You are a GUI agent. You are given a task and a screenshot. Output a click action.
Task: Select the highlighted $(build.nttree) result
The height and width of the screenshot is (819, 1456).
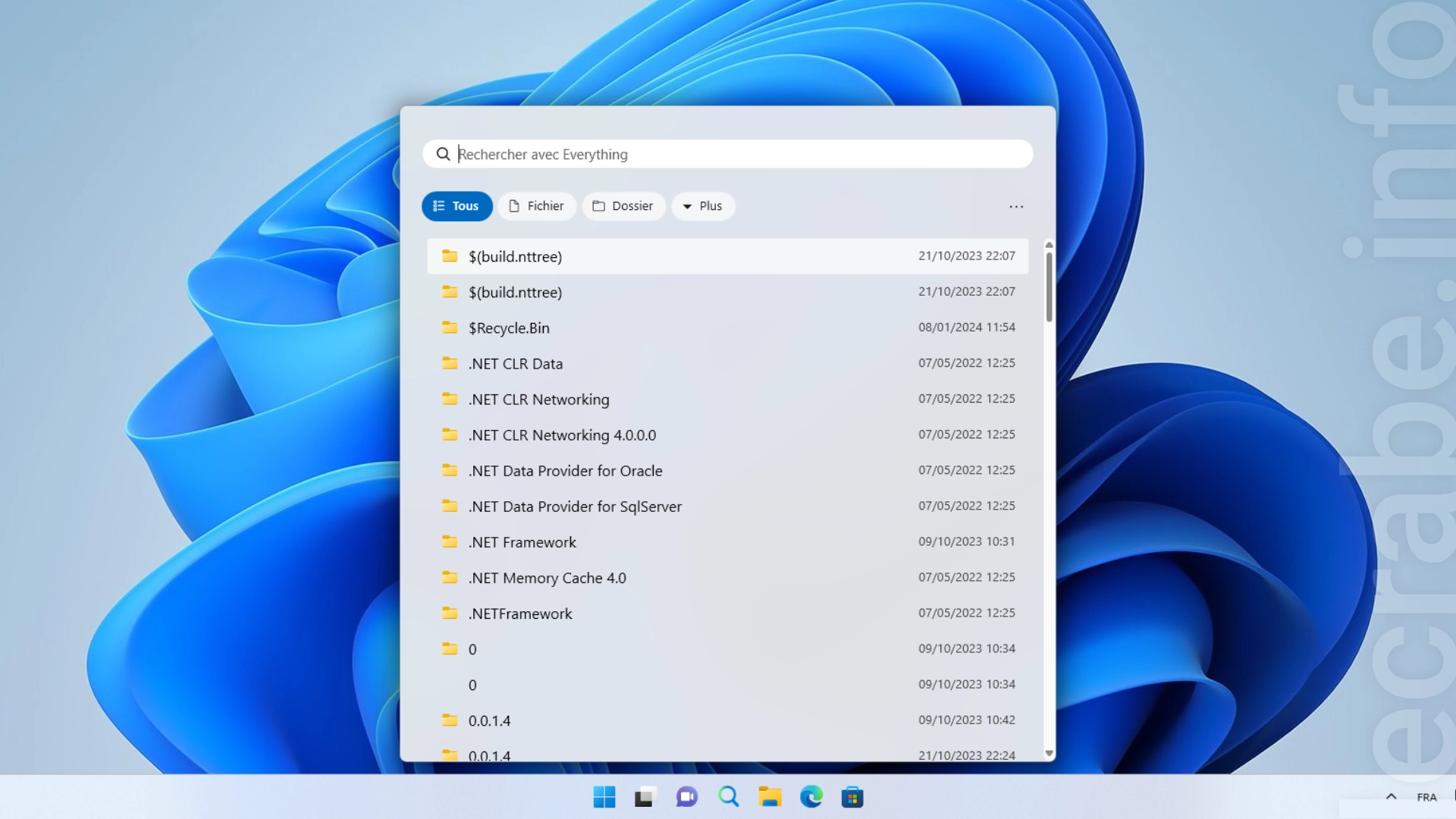pos(728,256)
